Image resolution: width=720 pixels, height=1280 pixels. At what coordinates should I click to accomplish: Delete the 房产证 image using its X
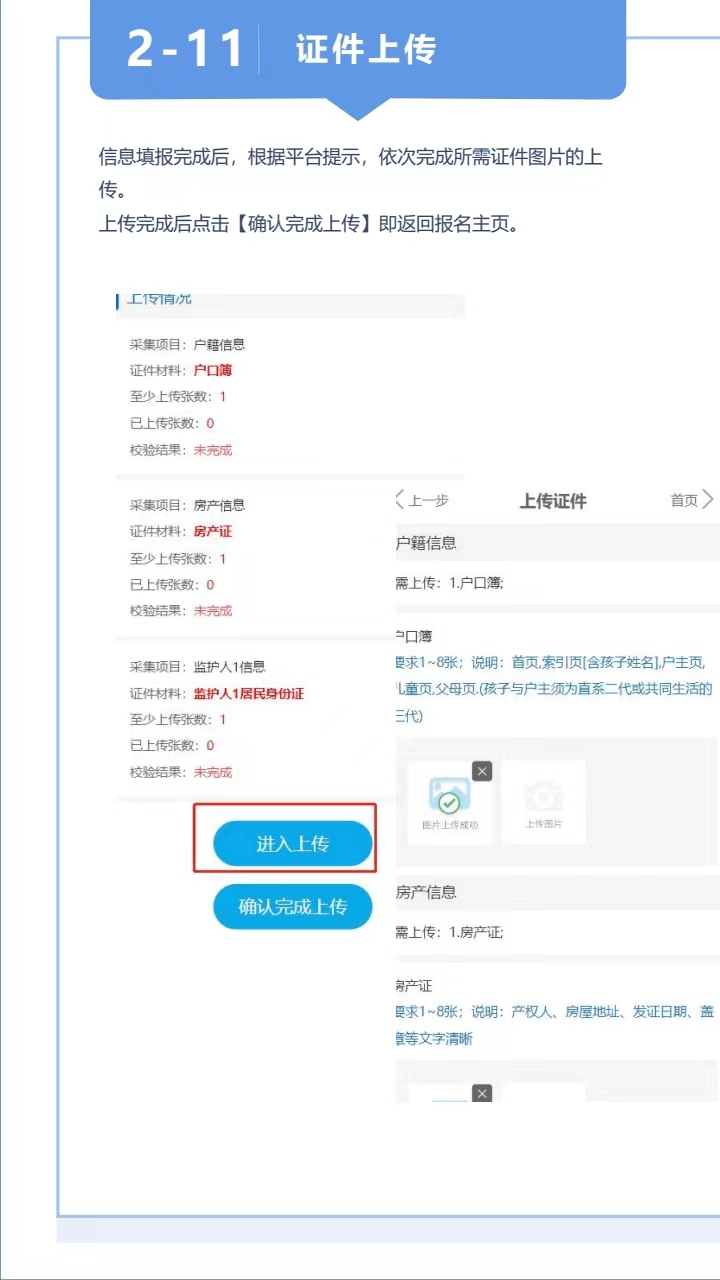482,1093
